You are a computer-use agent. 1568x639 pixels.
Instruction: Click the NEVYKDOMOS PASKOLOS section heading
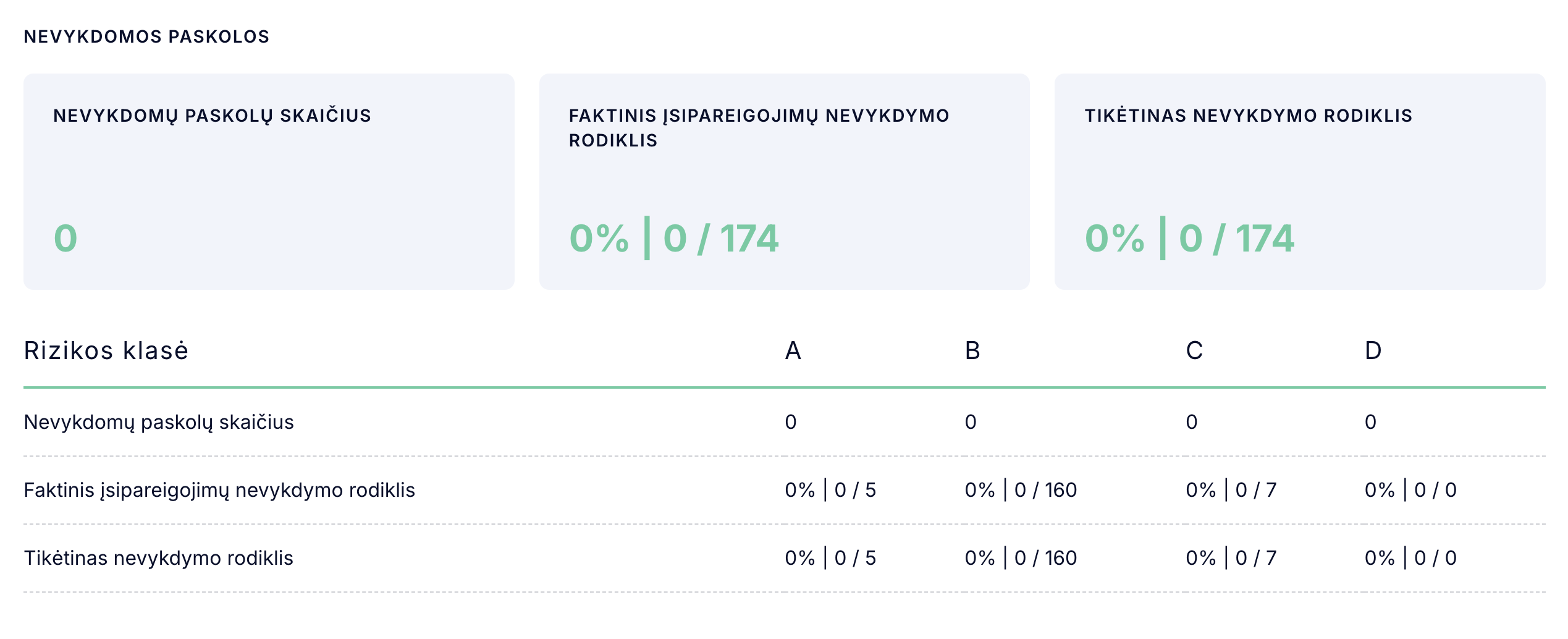tap(146, 37)
